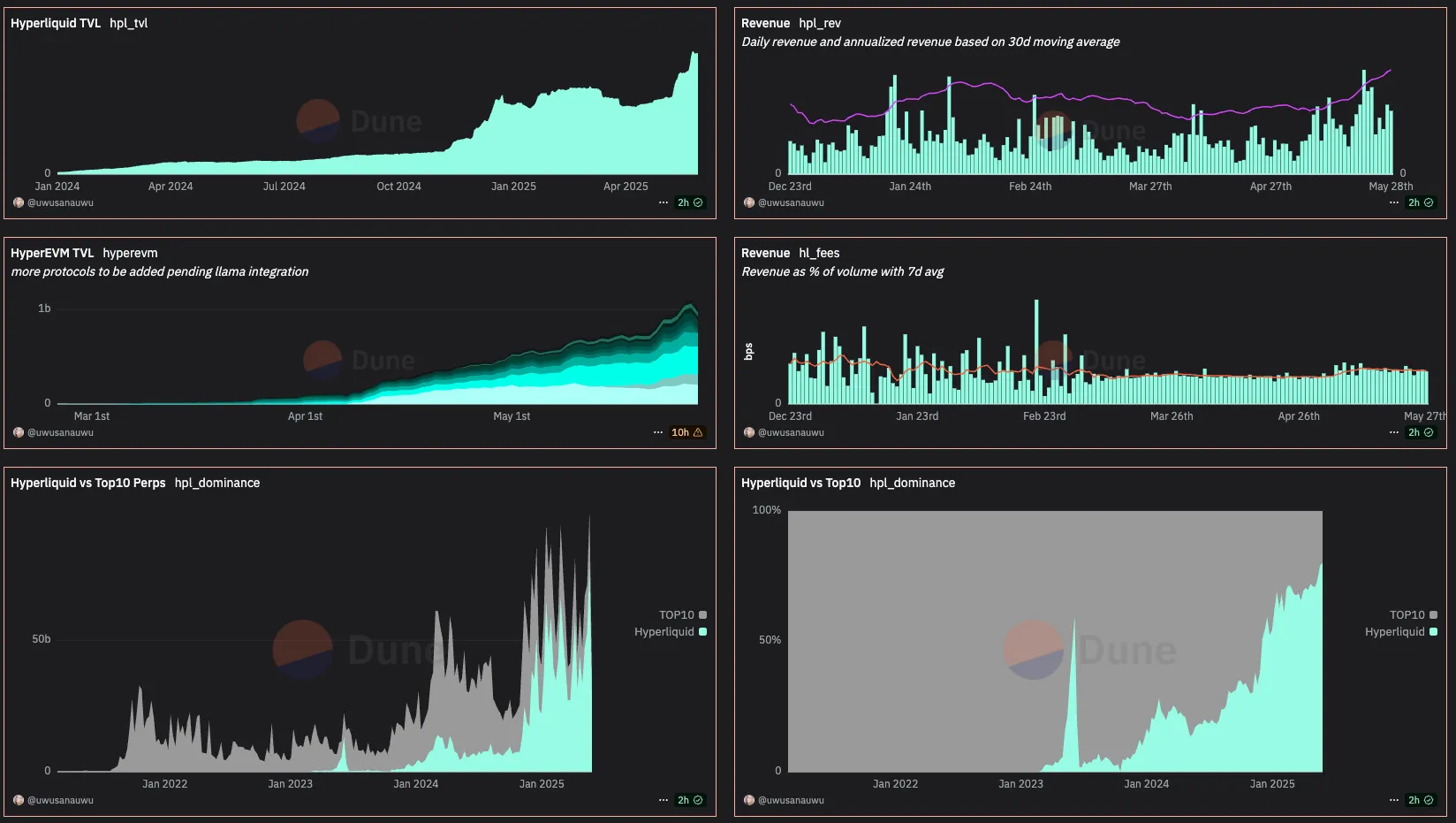Click 2h refresh badge on Top10 Perps panel
Screen dimensions: 1456x823
690,800
